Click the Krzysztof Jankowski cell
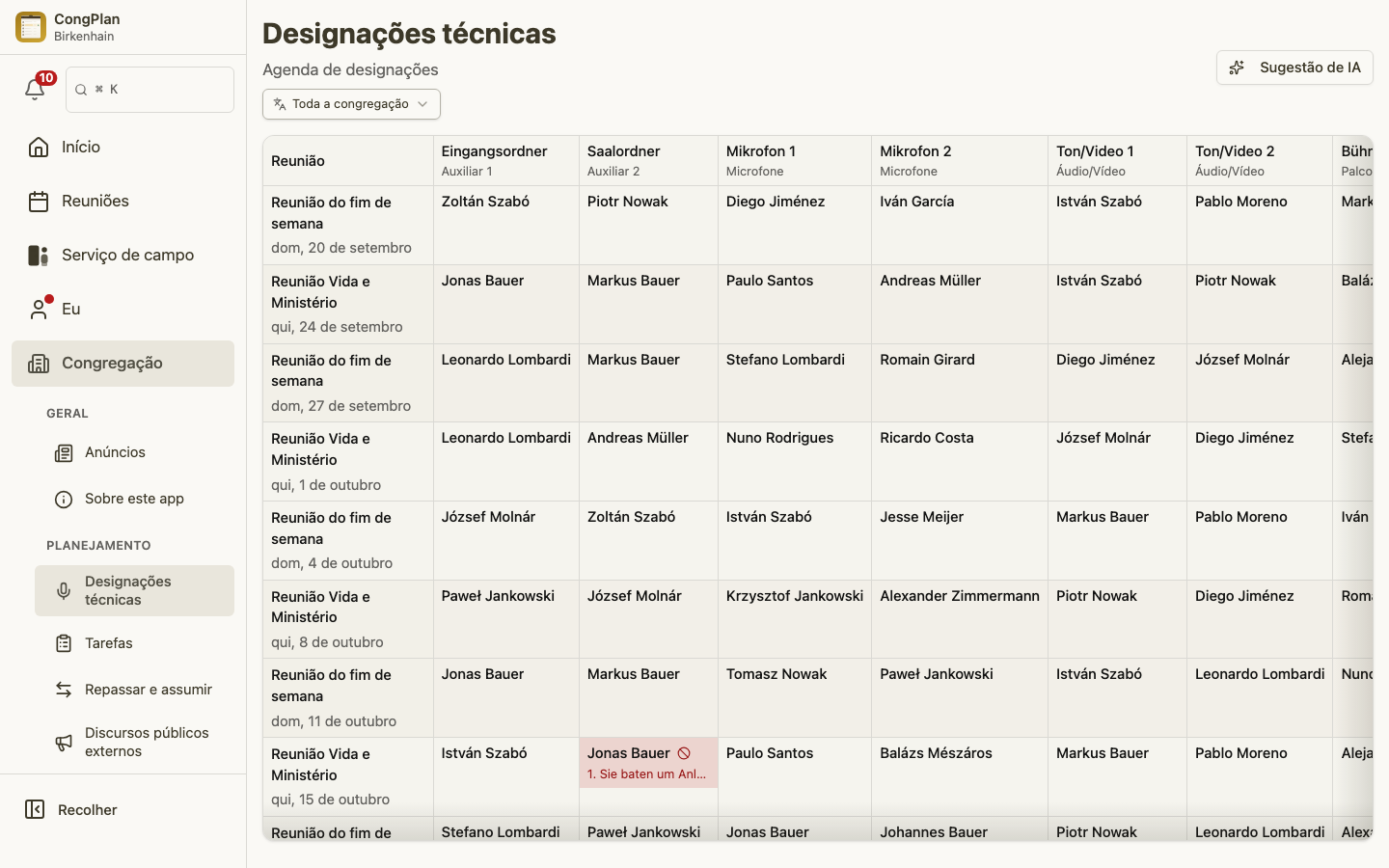This screenshot has width=1389, height=868. 795,619
